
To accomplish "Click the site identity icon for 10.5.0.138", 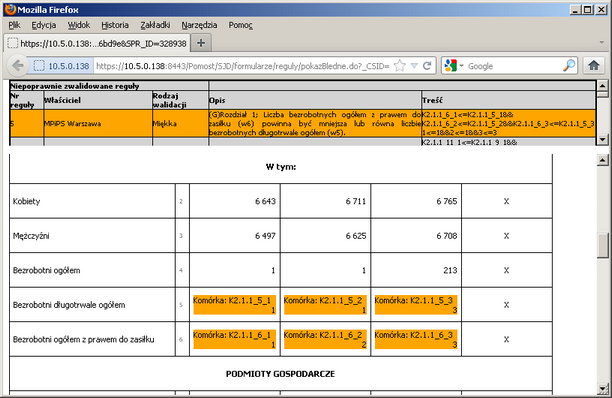I will click(x=62, y=66).
